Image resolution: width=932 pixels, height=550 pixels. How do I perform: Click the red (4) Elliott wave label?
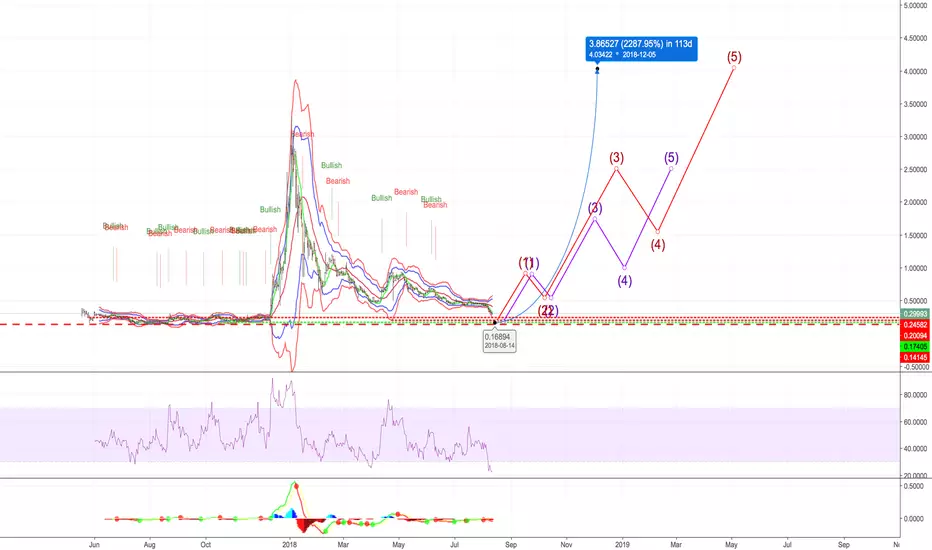[x=657, y=244]
